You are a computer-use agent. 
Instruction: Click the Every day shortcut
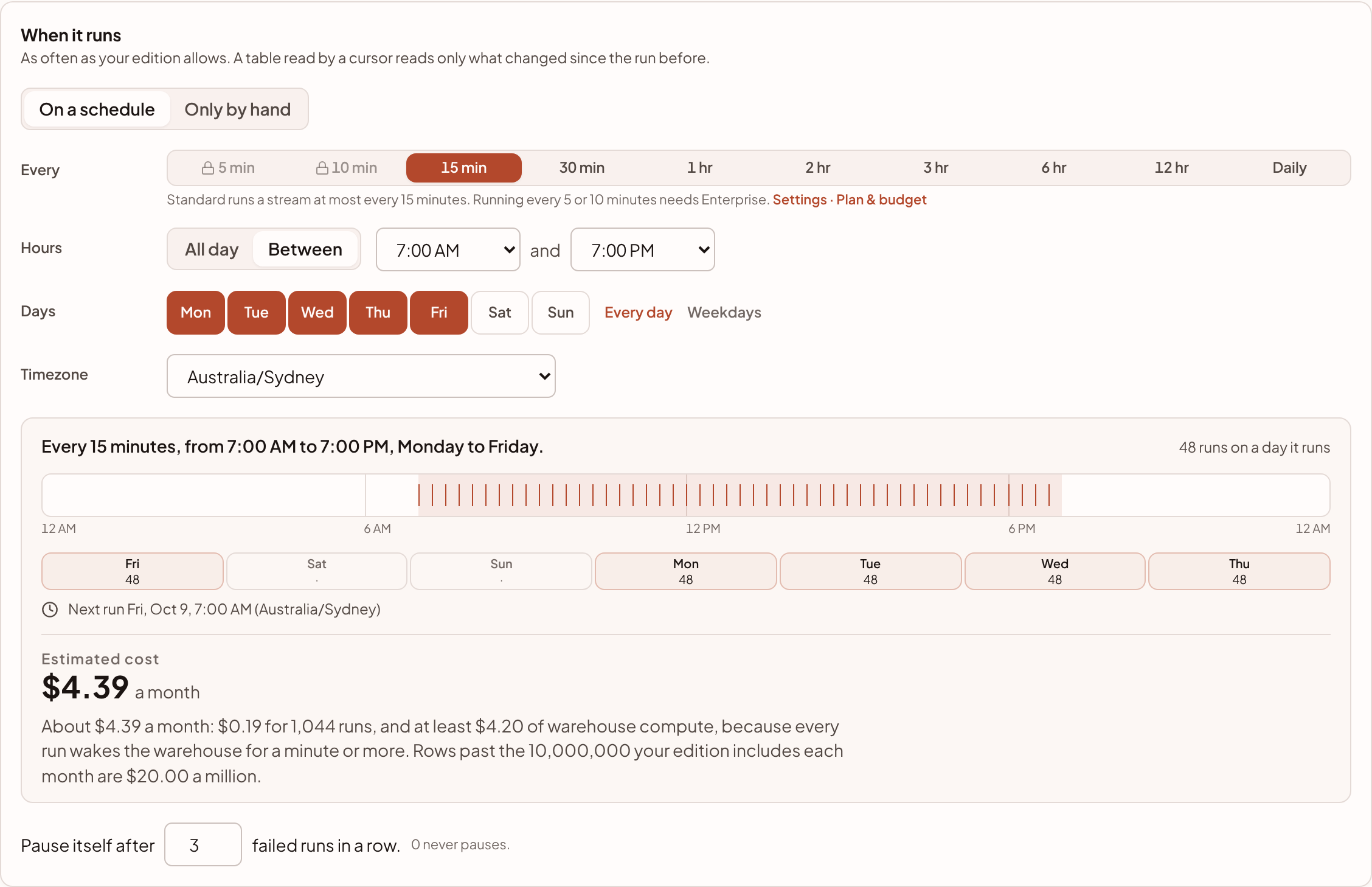click(639, 313)
